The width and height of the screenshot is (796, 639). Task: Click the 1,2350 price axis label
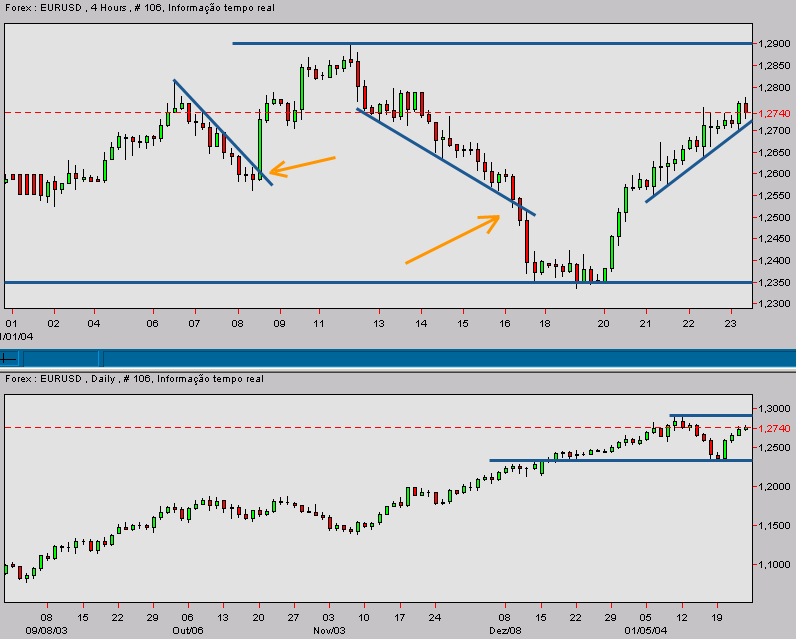pos(774,282)
